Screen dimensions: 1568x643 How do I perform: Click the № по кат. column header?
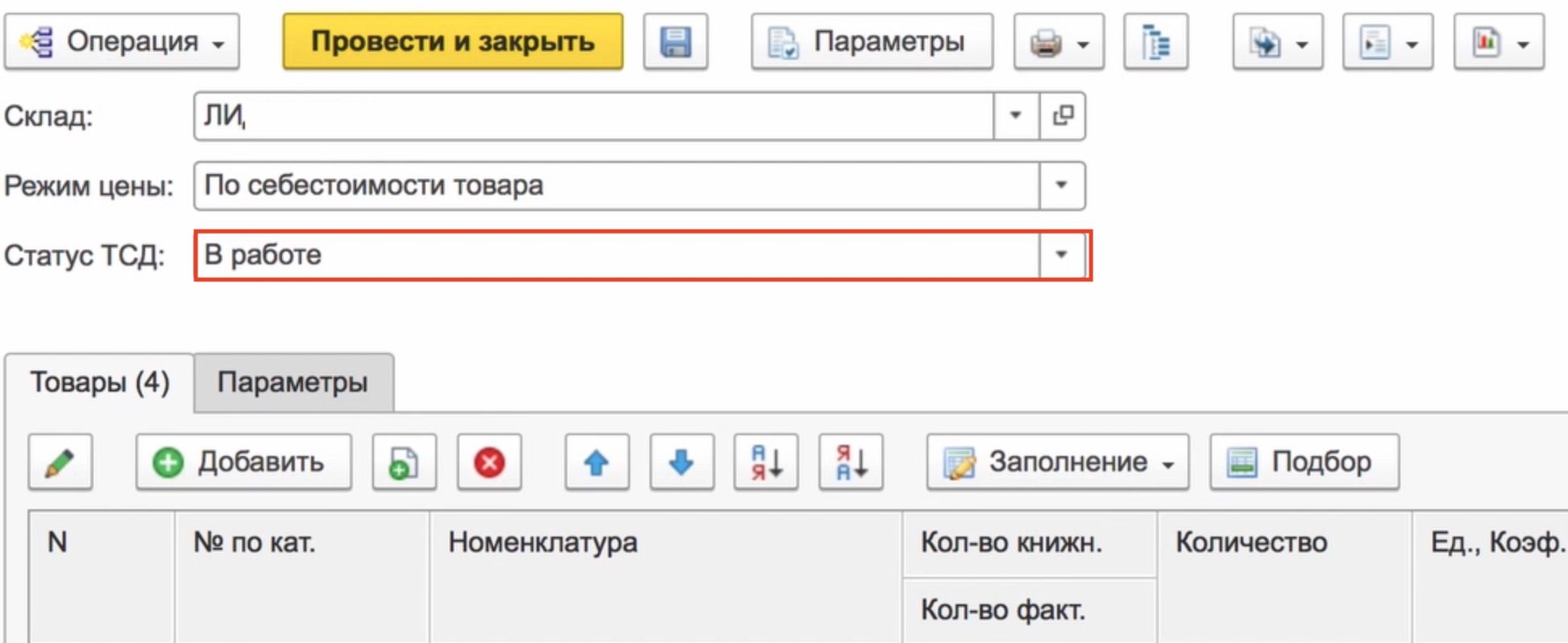(302, 576)
